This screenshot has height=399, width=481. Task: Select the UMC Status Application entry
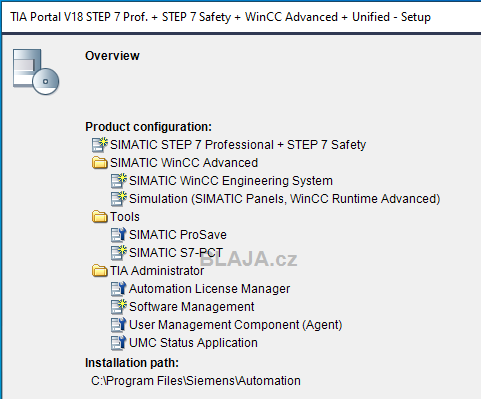[x=193, y=343]
